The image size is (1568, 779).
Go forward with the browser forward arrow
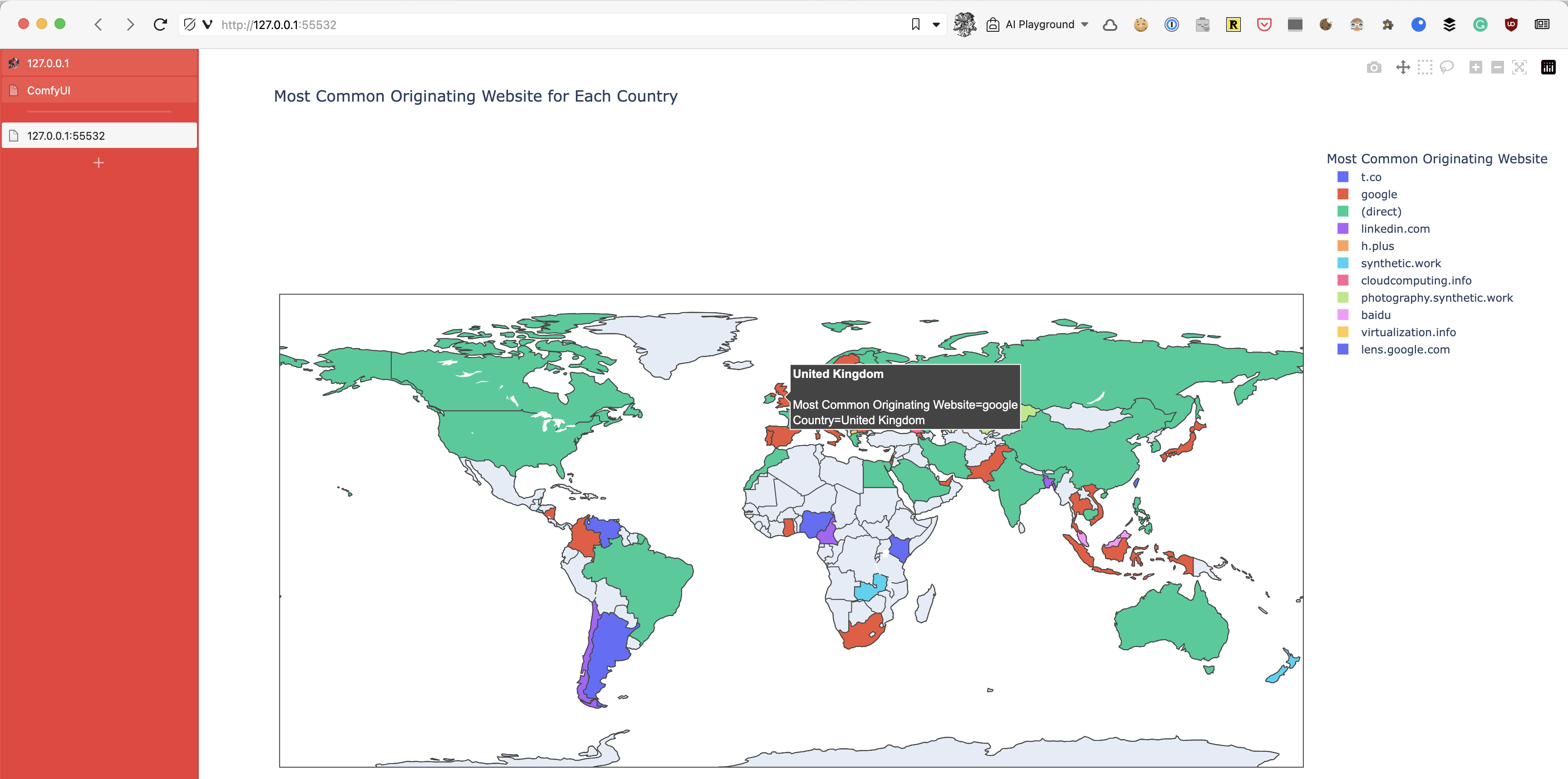[x=130, y=24]
